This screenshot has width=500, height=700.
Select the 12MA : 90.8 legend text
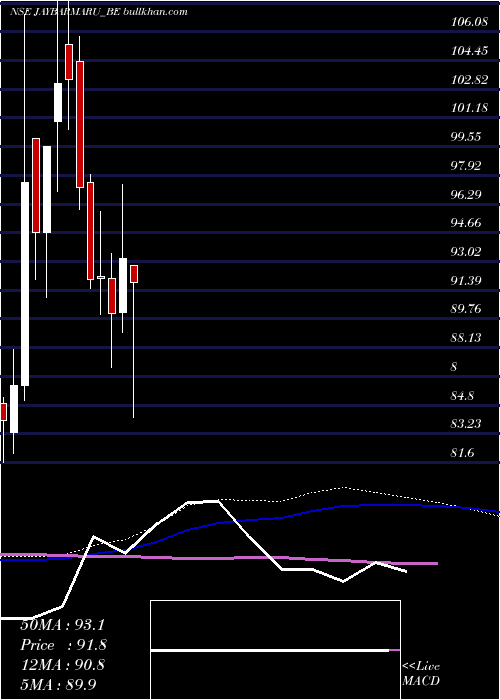pos(62,665)
